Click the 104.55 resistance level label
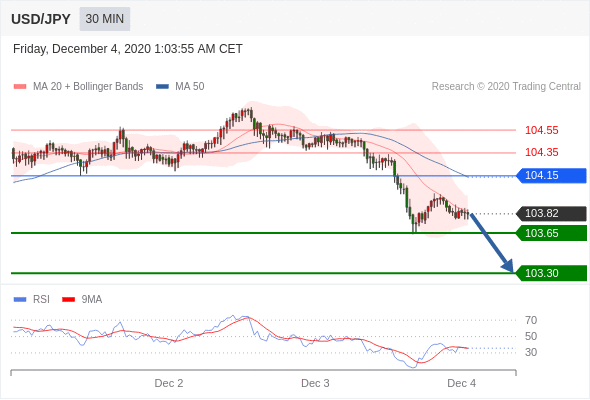The width and height of the screenshot is (590, 400). tap(541, 131)
